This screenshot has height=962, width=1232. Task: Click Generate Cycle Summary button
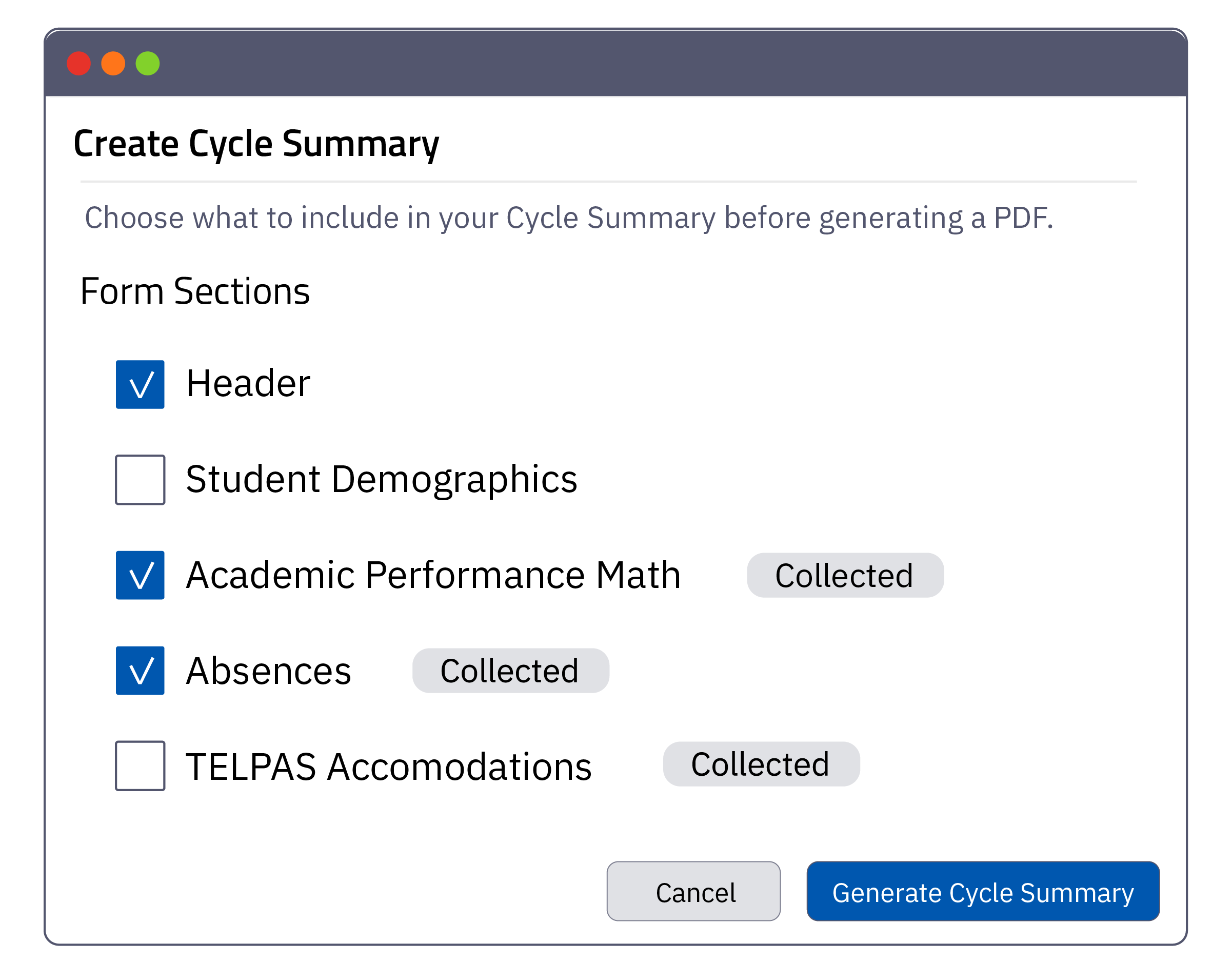(x=983, y=892)
